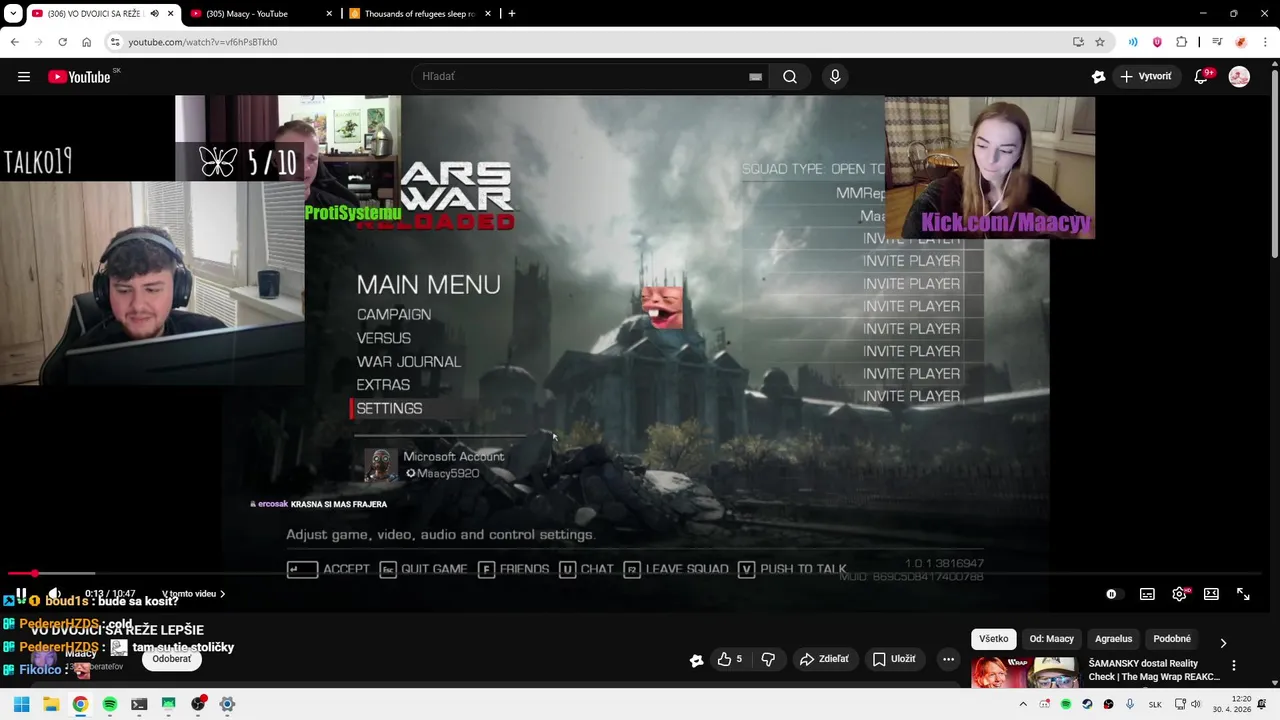Image resolution: width=1280 pixels, height=720 pixels.
Task: Enter fullscreen mode in player
Action: 1243,594
